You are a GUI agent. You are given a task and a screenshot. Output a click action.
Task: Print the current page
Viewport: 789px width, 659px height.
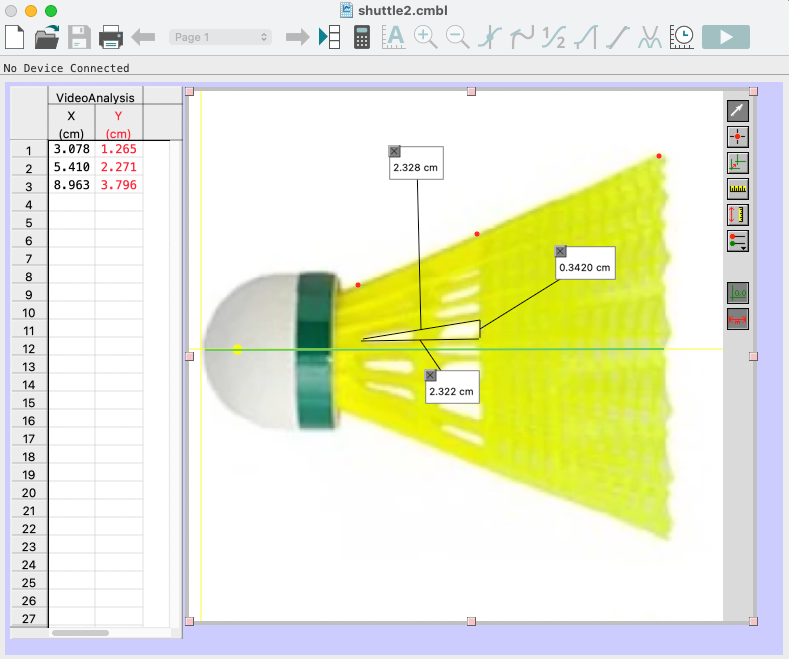coord(111,37)
